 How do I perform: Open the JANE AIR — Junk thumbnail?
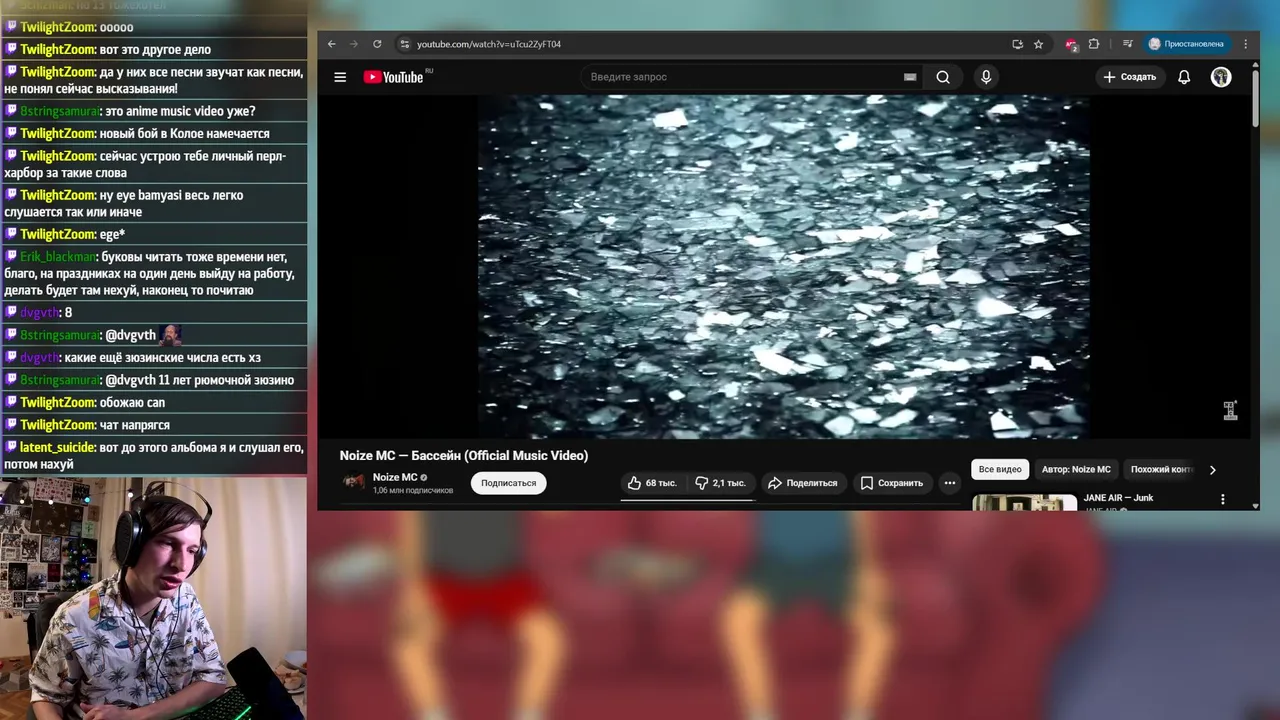click(x=1024, y=502)
